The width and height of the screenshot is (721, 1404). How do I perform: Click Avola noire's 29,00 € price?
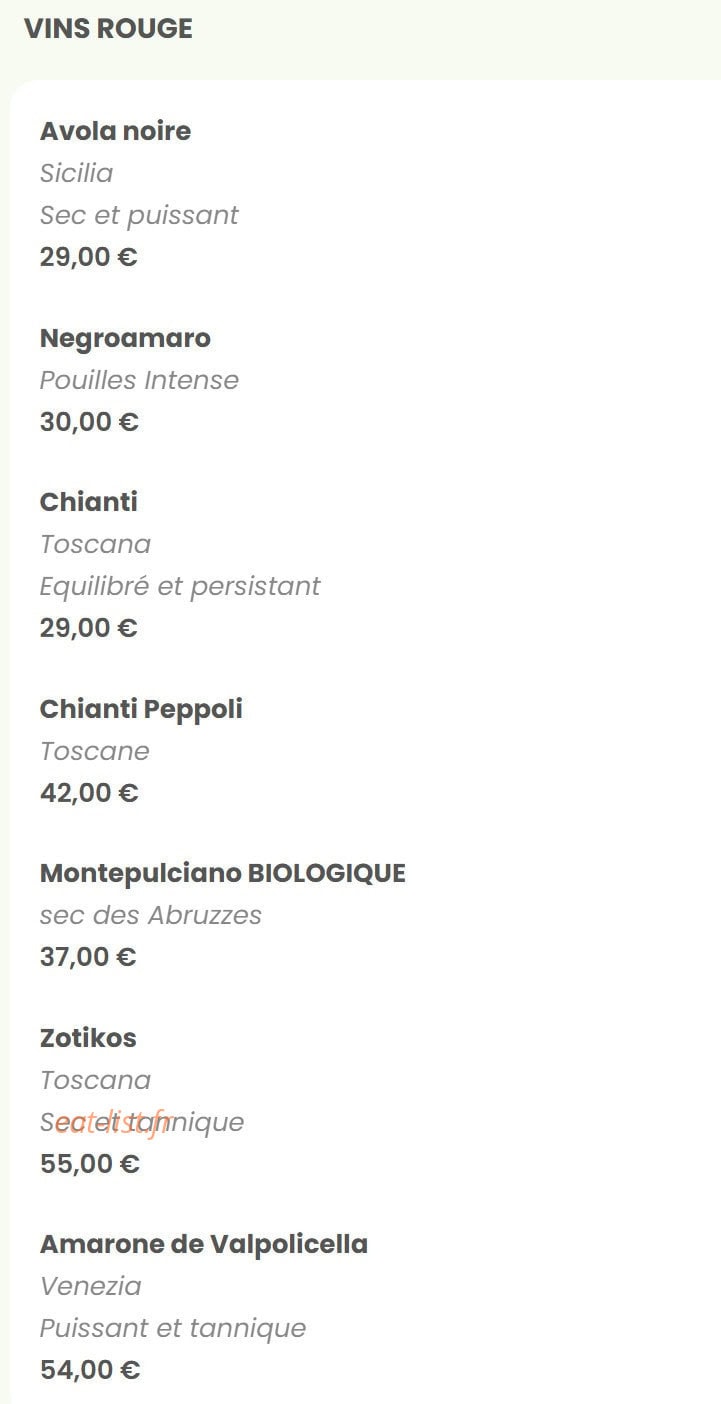point(89,257)
